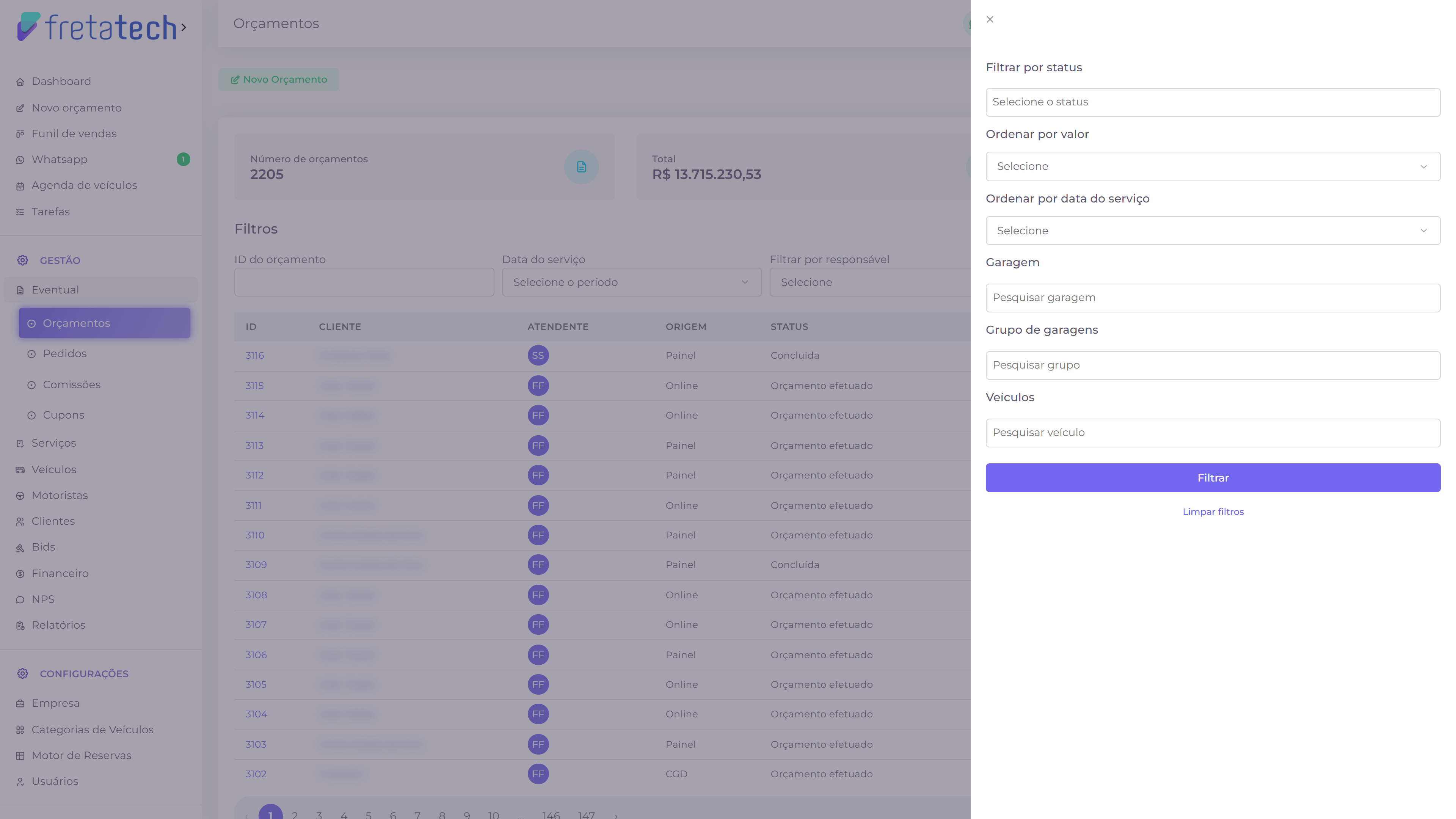This screenshot has height=819, width=1456.
Task: Click CGD origin in row 3102
Action: [676, 774]
